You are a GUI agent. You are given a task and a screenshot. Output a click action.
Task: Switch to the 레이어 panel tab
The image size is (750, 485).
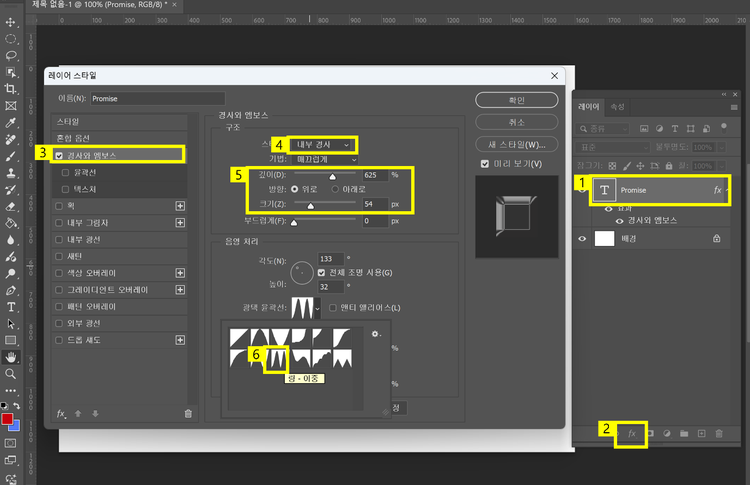[589, 107]
